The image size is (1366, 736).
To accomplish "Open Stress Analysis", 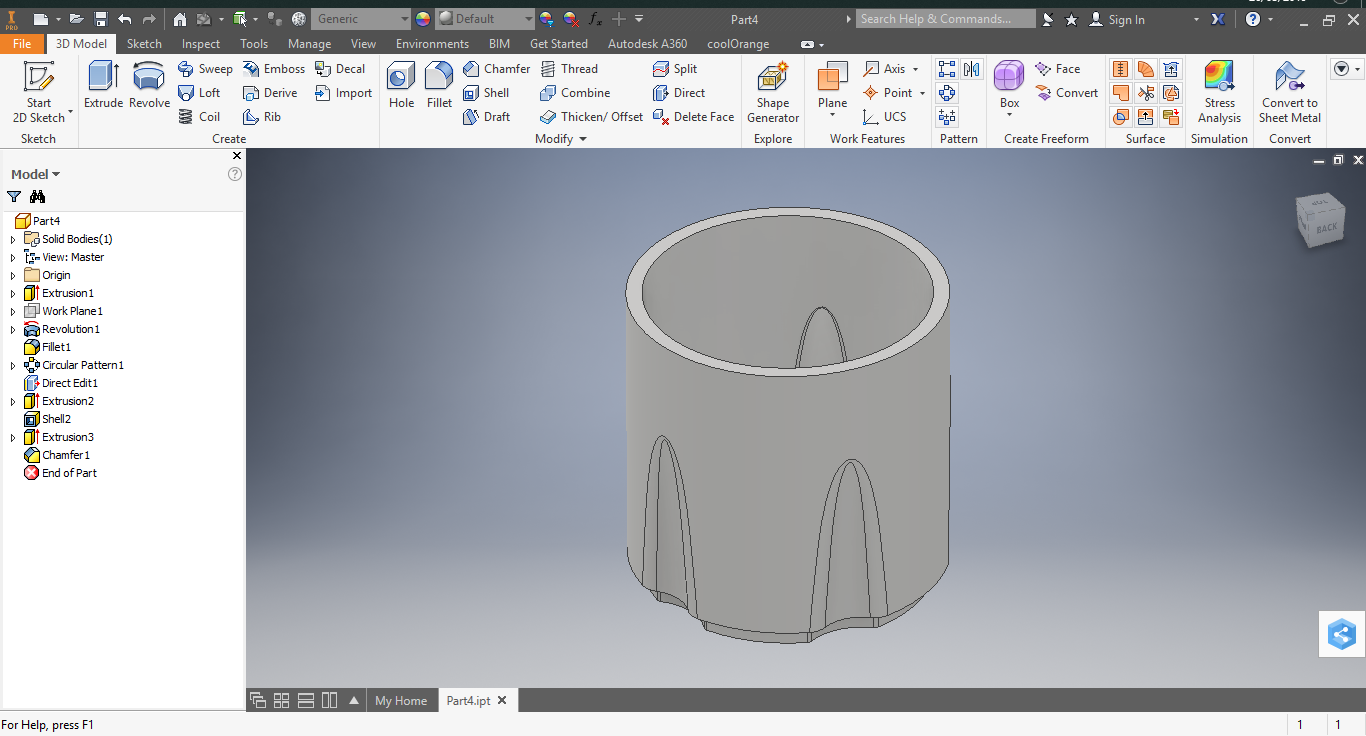I will pyautogui.click(x=1219, y=88).
